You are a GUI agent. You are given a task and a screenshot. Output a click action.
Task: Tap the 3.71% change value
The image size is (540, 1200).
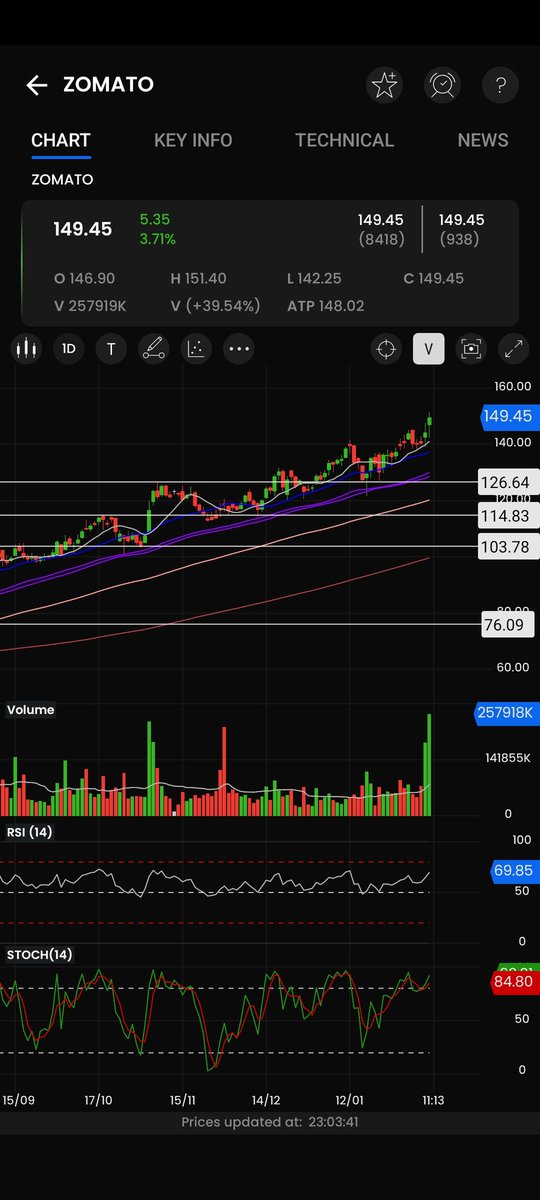click(158, 239)
